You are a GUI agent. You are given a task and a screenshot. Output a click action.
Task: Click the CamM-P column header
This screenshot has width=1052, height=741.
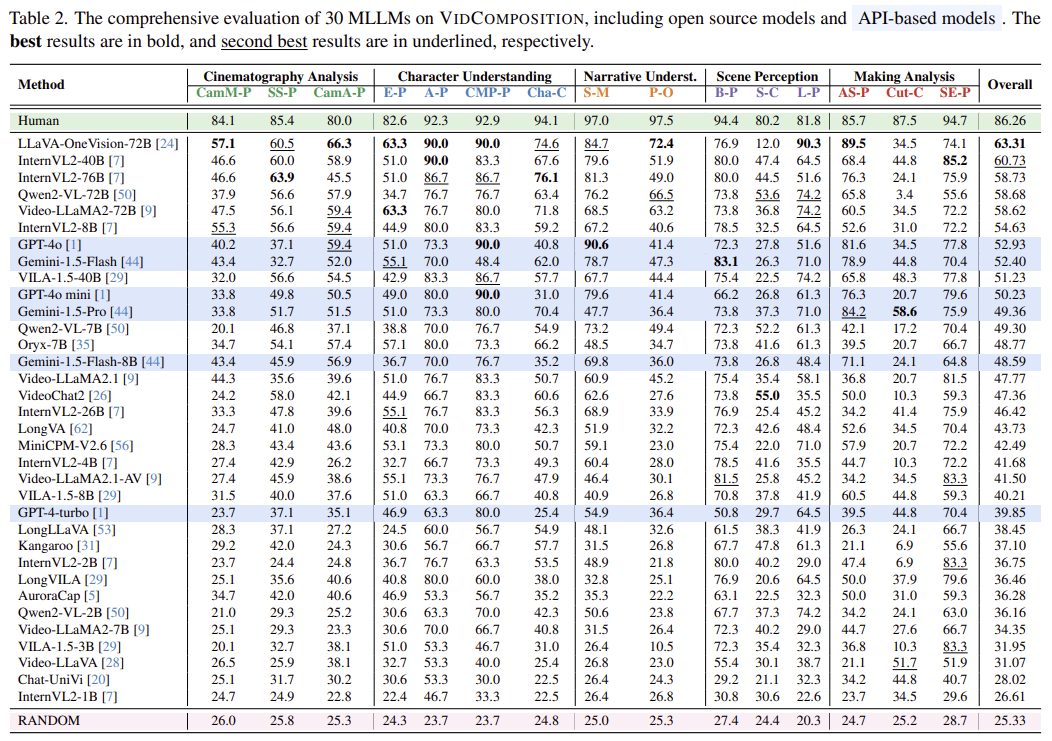coord(223,93)
